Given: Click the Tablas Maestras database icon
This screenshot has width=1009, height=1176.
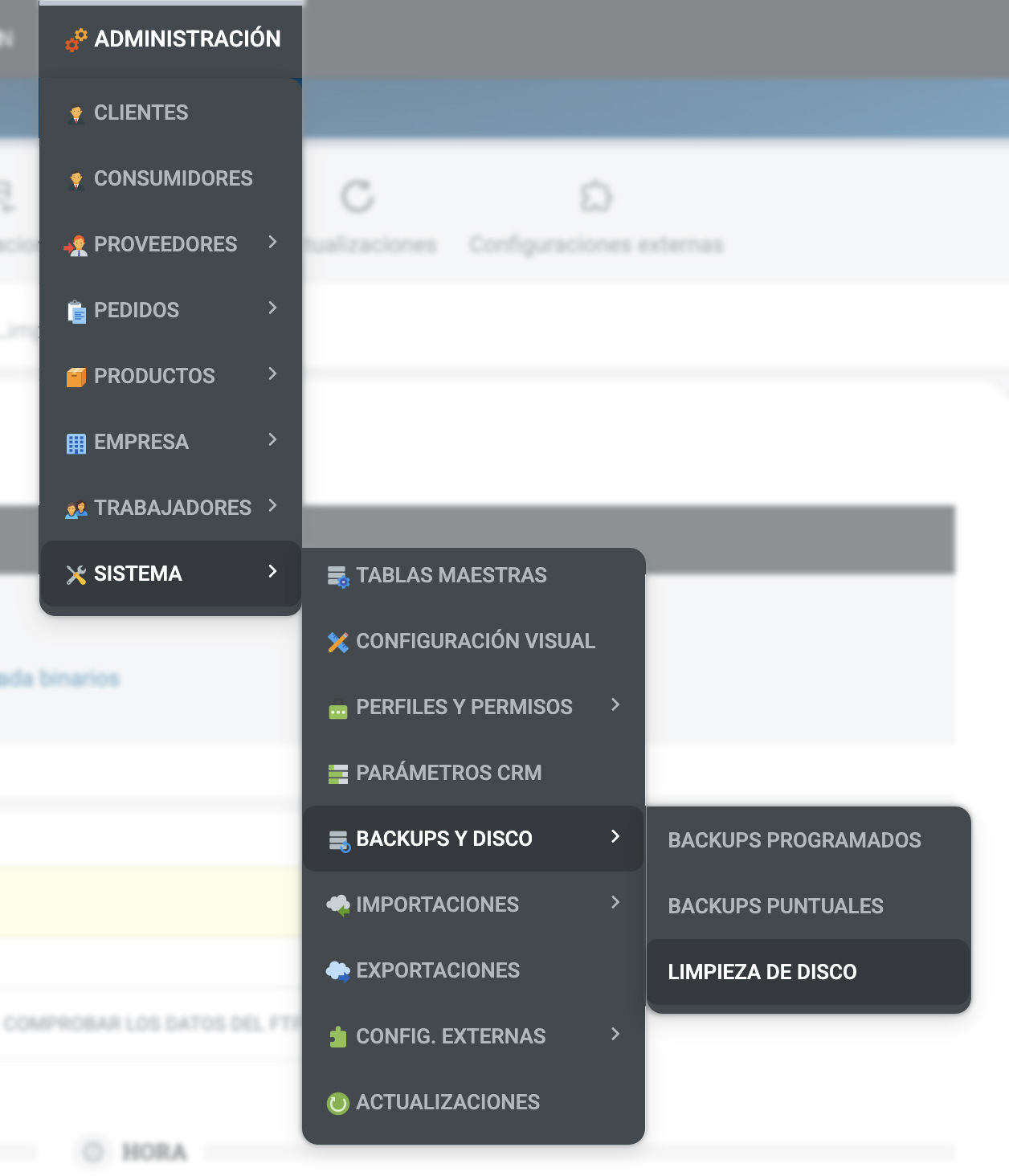Looking at the screenshot, I should 338,577.
